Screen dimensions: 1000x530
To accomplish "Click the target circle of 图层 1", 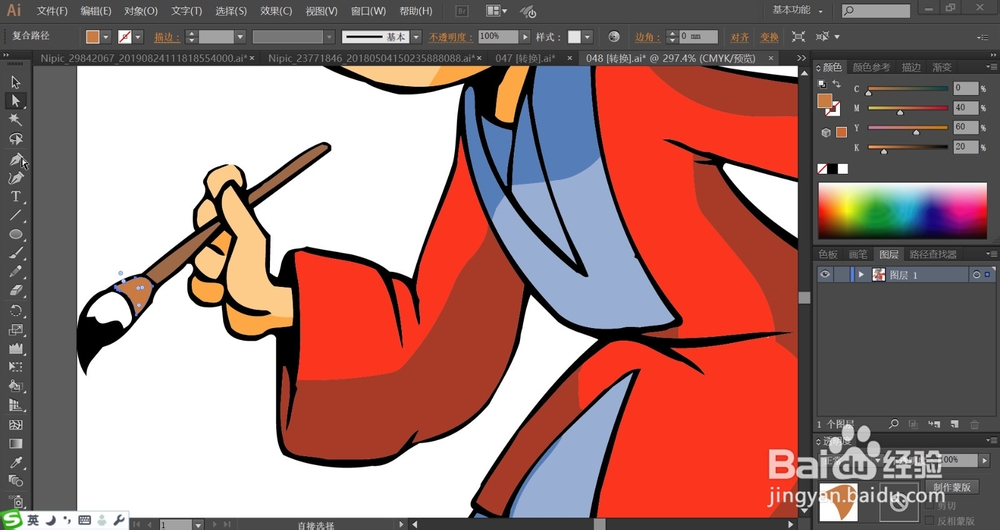I will click(976, 275).
